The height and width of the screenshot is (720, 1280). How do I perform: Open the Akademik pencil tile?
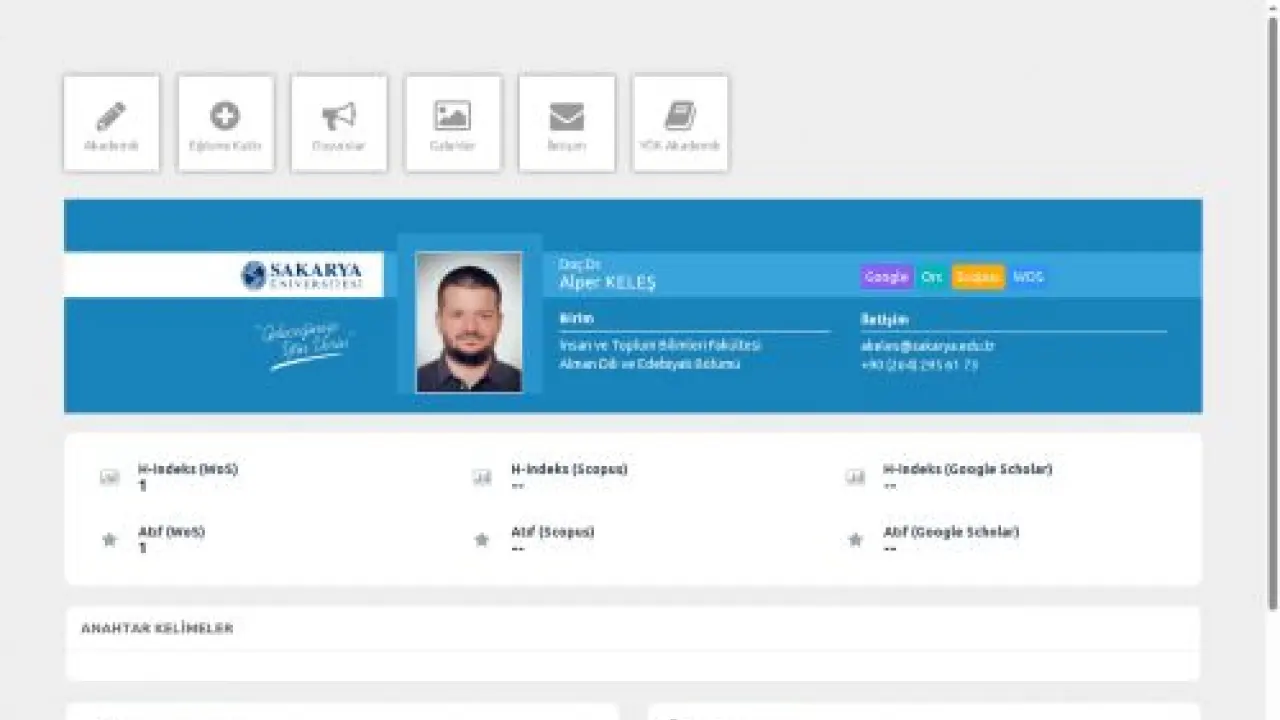click(111, 123)
